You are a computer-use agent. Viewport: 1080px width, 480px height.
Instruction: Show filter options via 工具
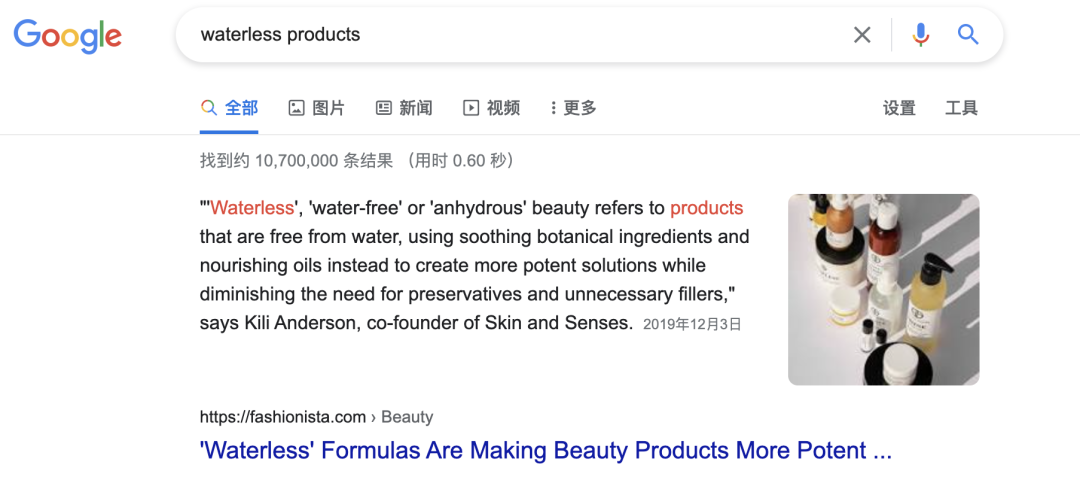tap(962, 108)
